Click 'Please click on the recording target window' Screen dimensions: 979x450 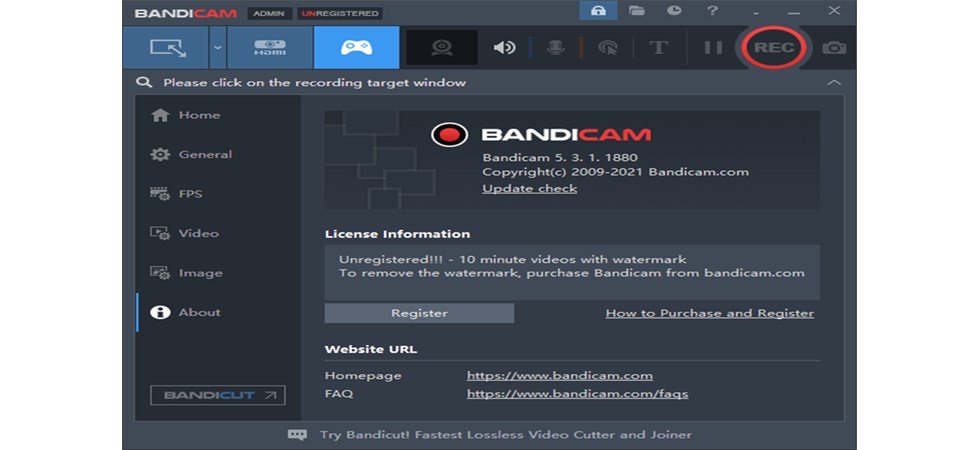tap(315, 82)
